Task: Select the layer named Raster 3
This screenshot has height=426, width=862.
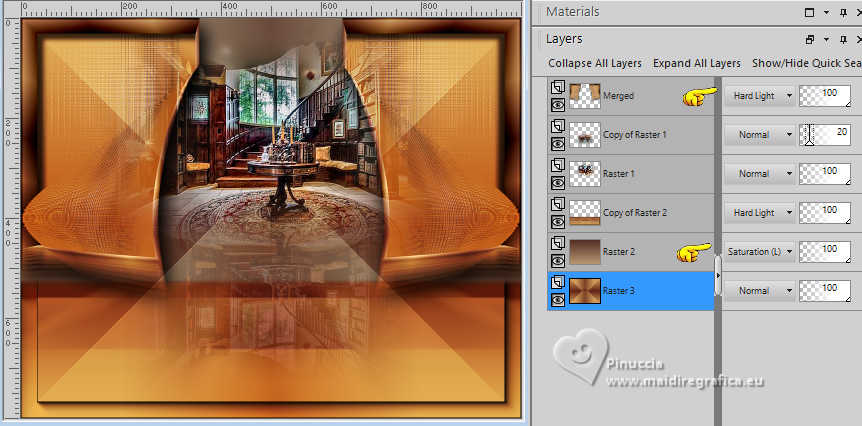Action: coord(618,291)
